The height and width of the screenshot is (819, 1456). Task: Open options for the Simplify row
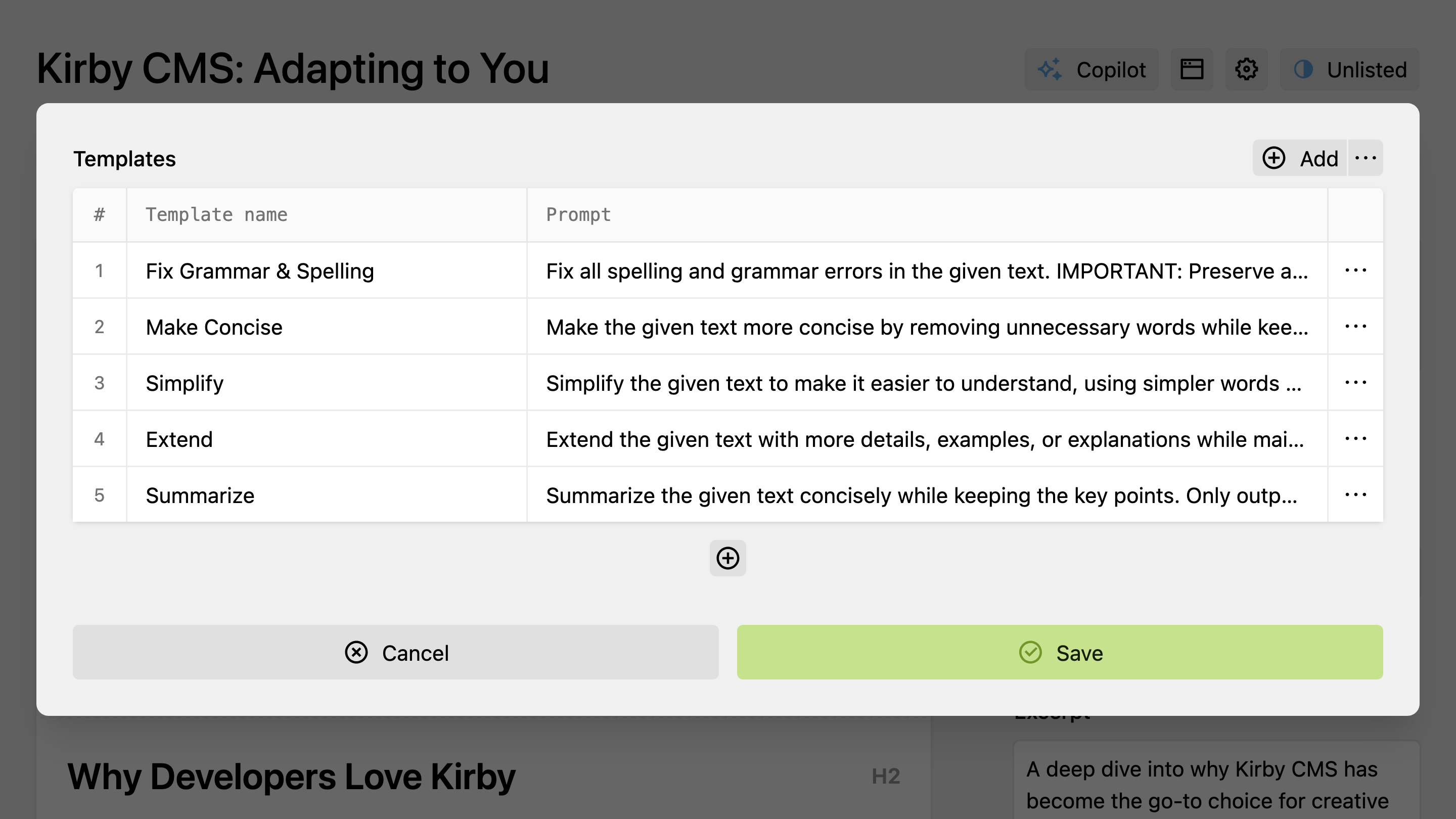point(1356,383)
